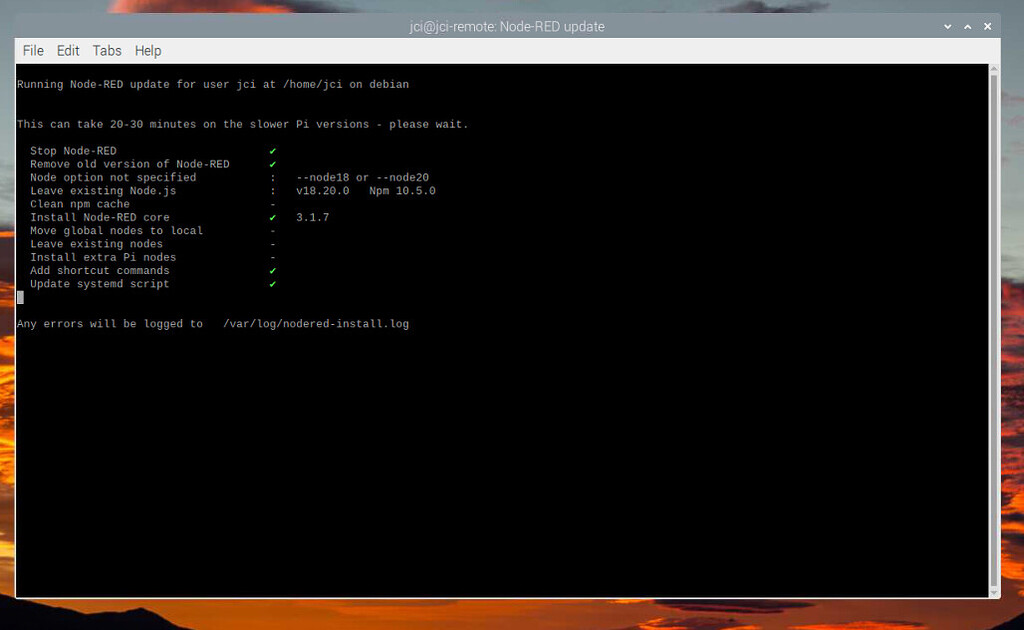
Task: Click the checkmark beside Remove old version of Node-RED
Action: pos(272,163)
